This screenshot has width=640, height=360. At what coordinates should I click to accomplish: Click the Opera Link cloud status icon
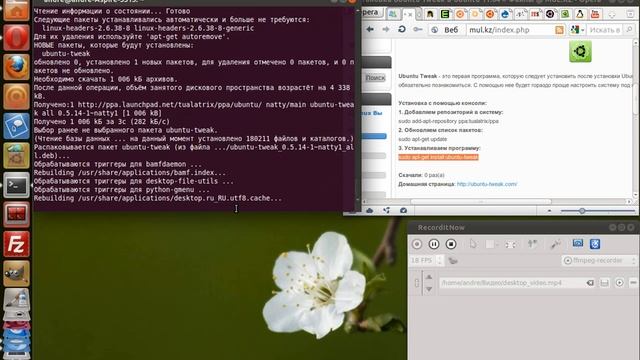(x=369, y=211)
